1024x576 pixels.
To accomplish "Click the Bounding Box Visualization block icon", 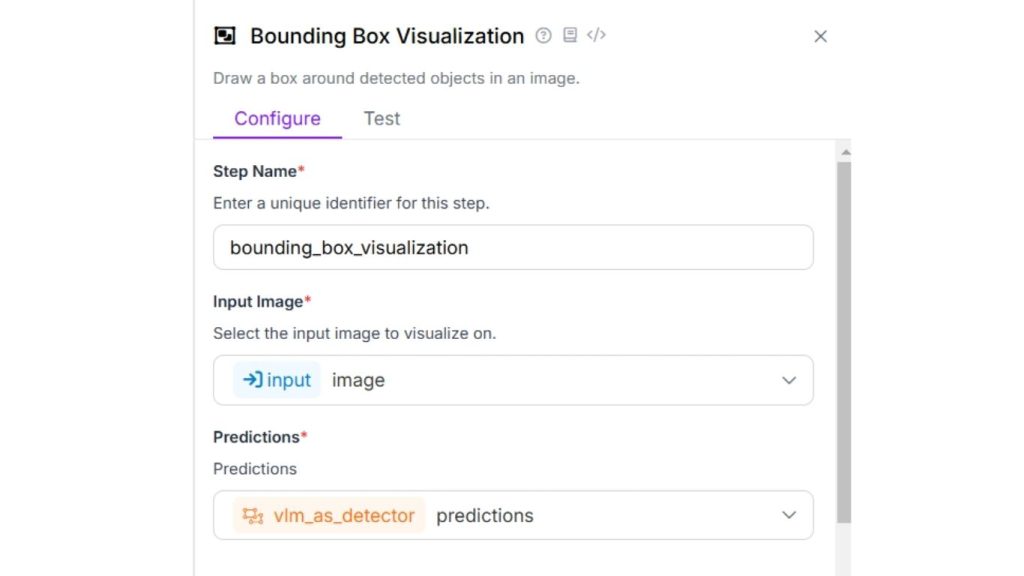I will pyautogui.click(x=225, y=36).
